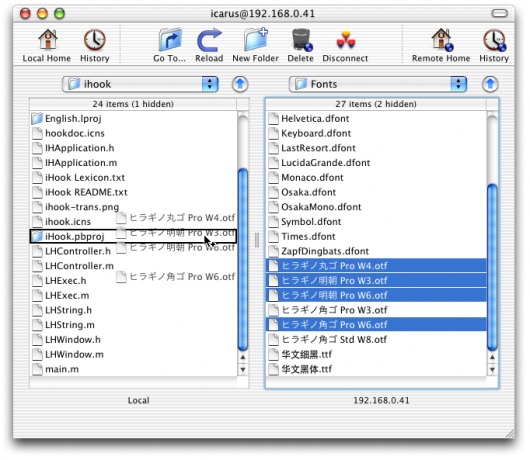Toggle the toolbar pill button

coord(499,14)
